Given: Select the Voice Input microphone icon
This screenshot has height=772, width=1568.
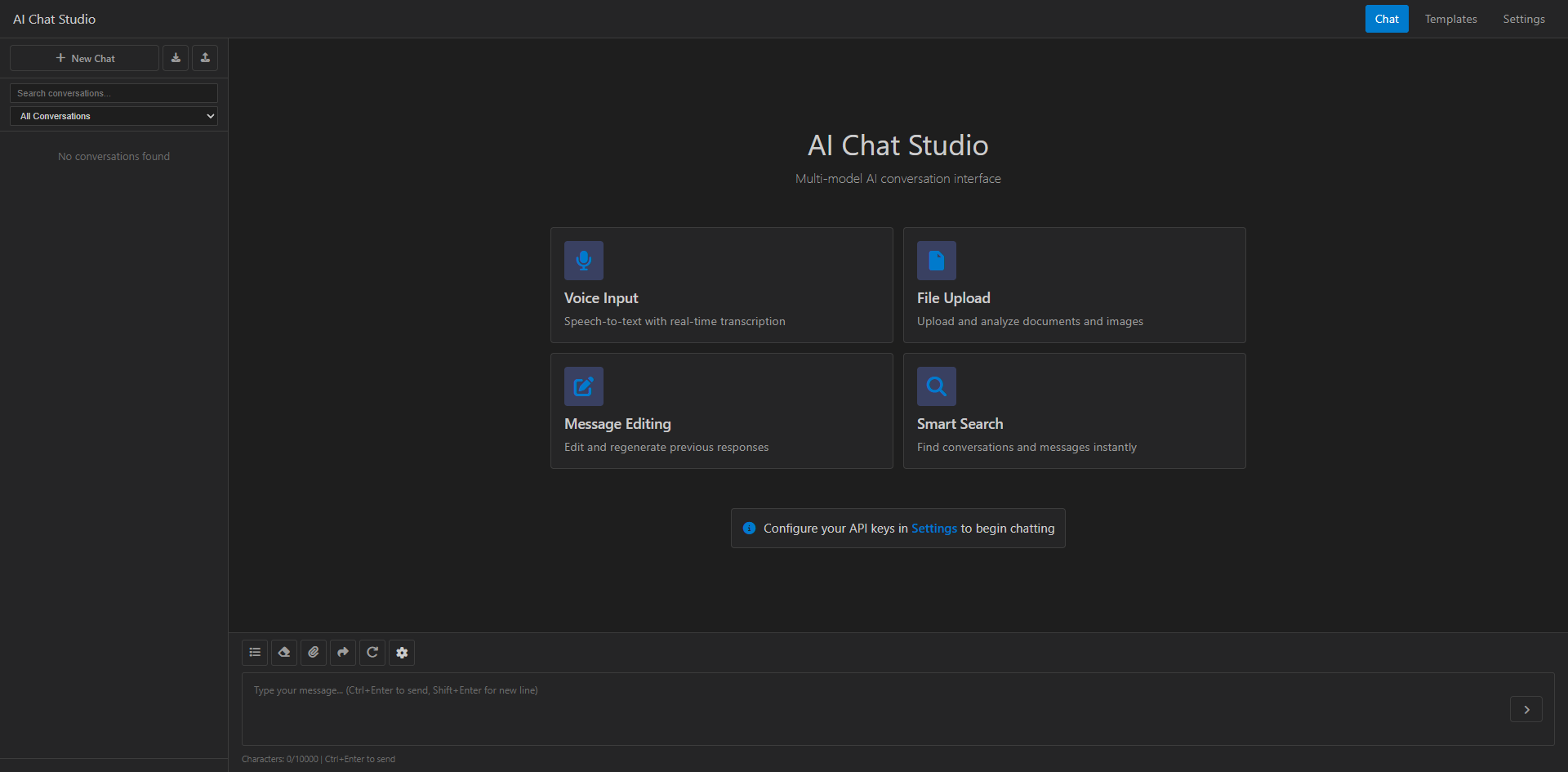Looking at the screenshot, I should [x=583, y=260].
